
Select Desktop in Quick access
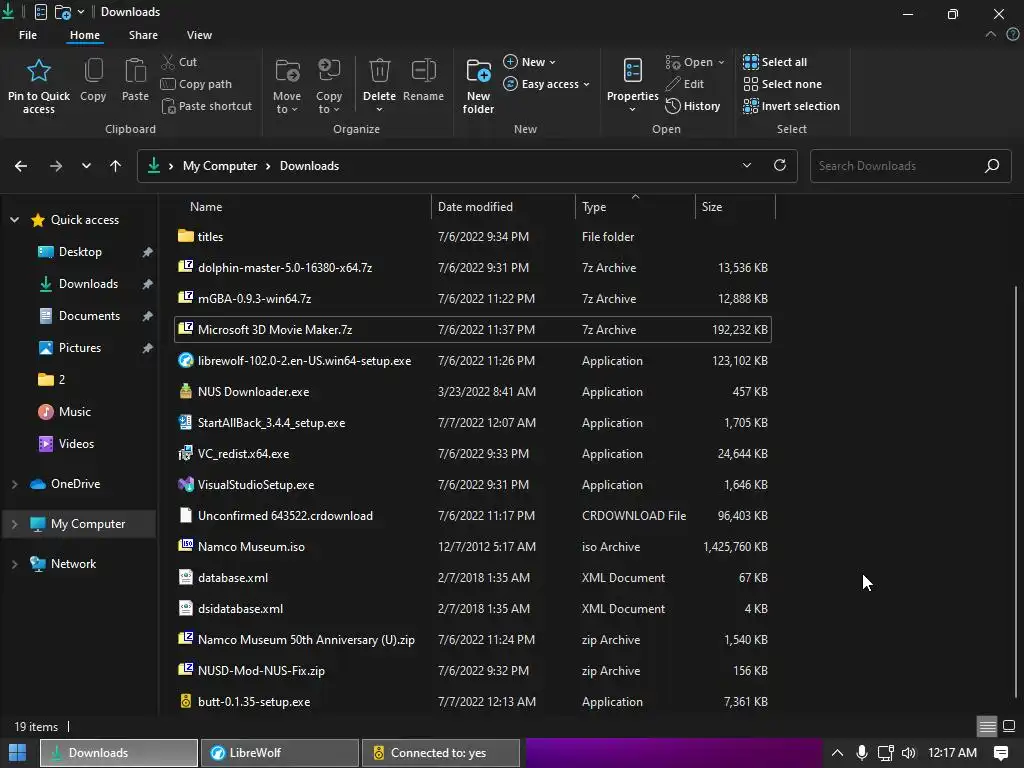80,252
